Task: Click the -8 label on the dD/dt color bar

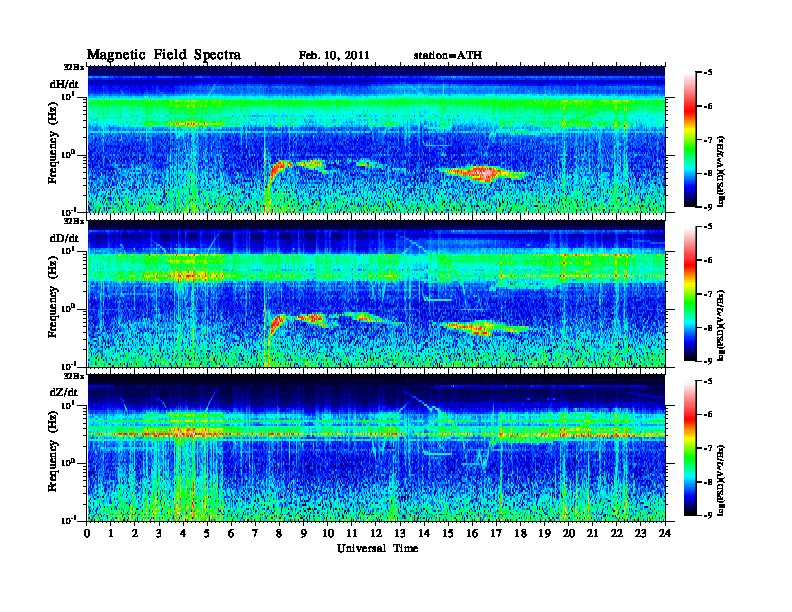Action: [708, 328]
